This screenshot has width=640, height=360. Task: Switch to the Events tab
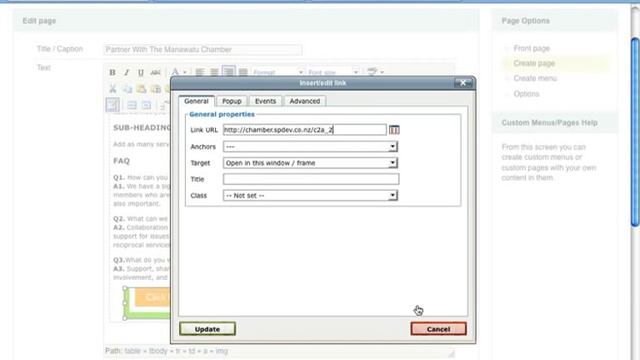(265, 101)
